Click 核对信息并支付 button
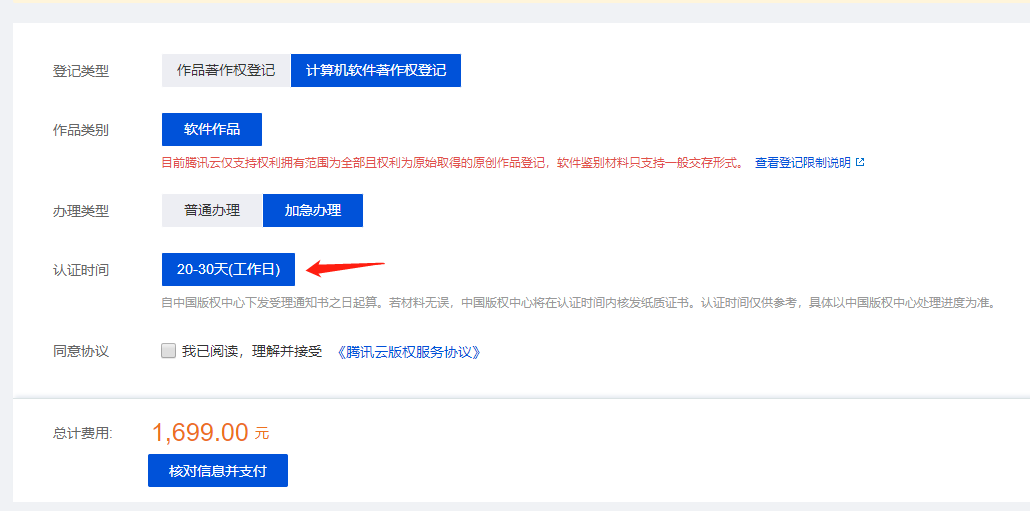 [x=218, y=471]
